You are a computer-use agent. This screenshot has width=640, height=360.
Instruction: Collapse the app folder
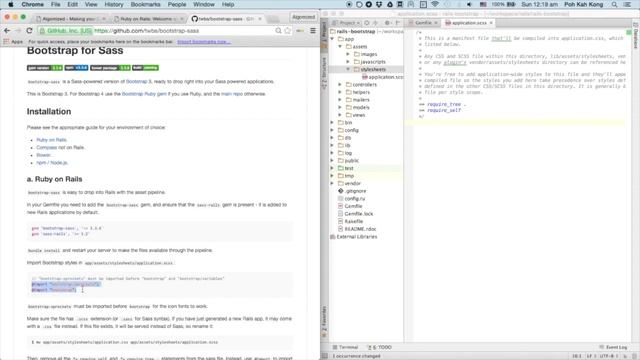(332, 39)
